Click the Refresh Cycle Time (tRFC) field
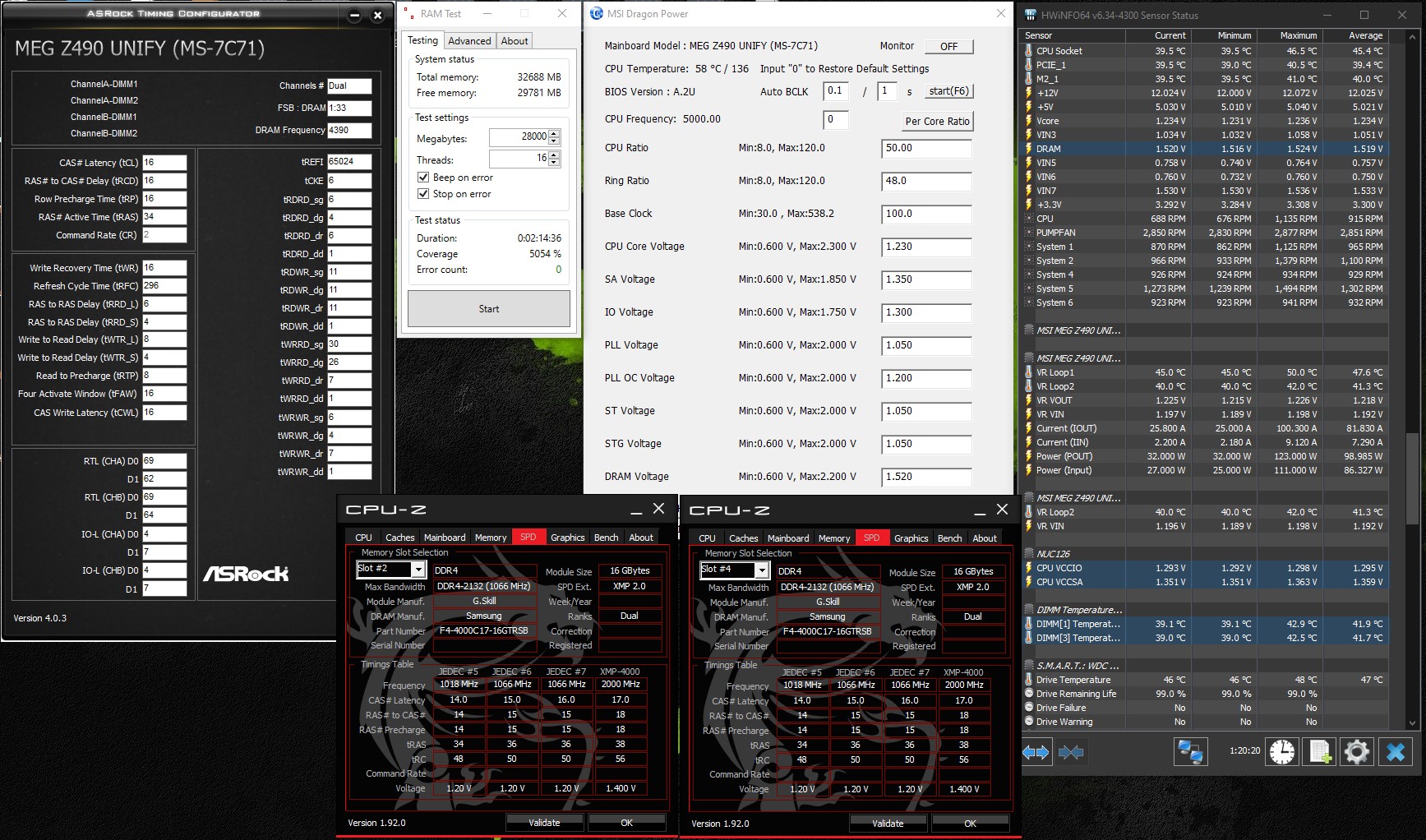 coord(164,286)
